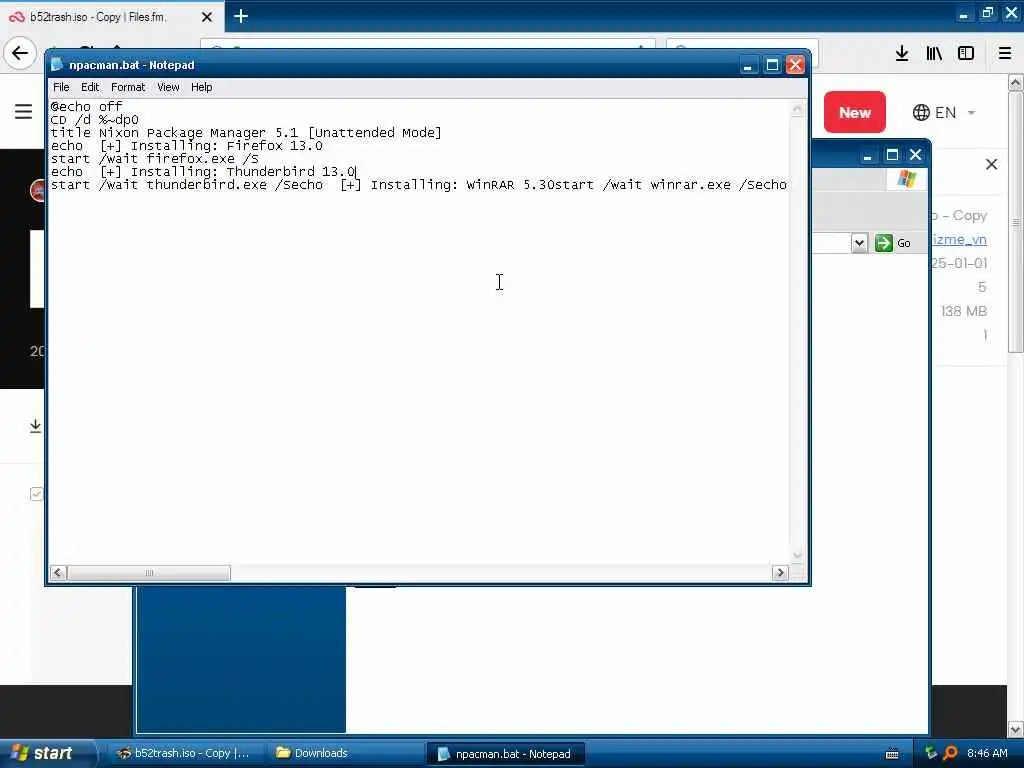
Task: Click the Windows flag logo in Explorer
Action: pos(906,178)
